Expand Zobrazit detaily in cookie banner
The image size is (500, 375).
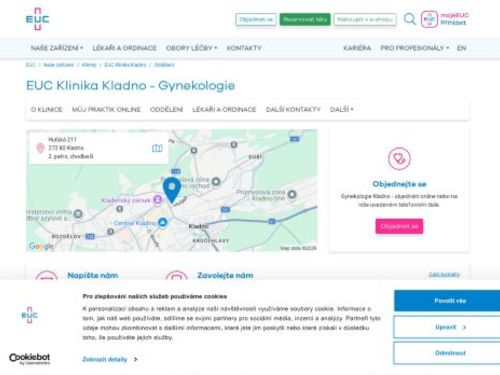tap(110, 359)
